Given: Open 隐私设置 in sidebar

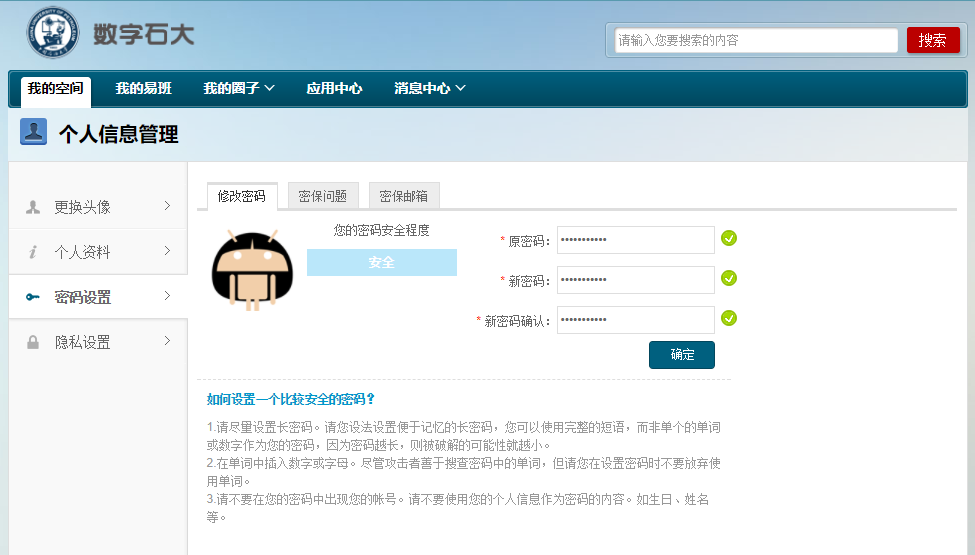Looking at the screenshot, I should click(x=98, y=342).
